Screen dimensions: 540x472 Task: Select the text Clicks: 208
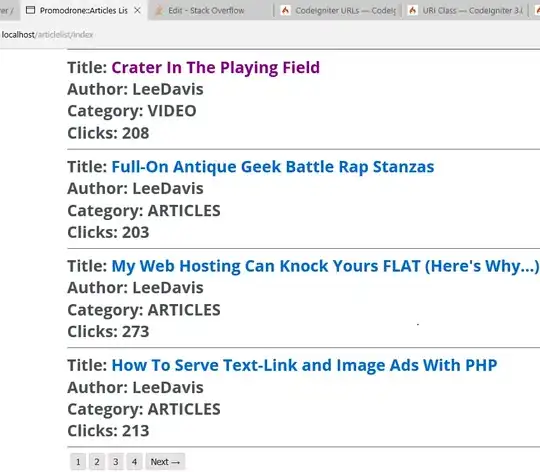click(108, 133)
